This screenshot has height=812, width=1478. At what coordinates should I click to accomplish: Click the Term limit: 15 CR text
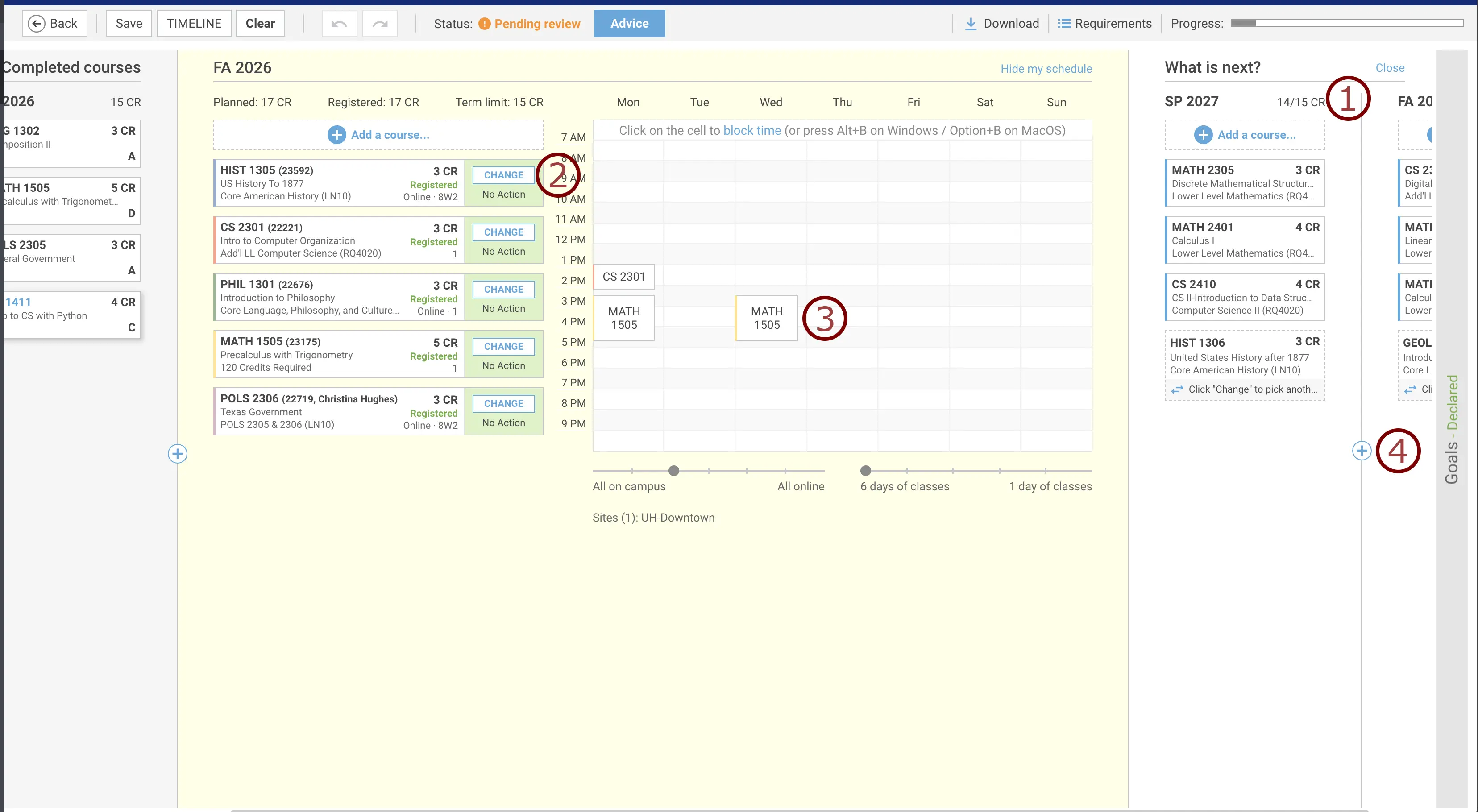tap(499, 102)
